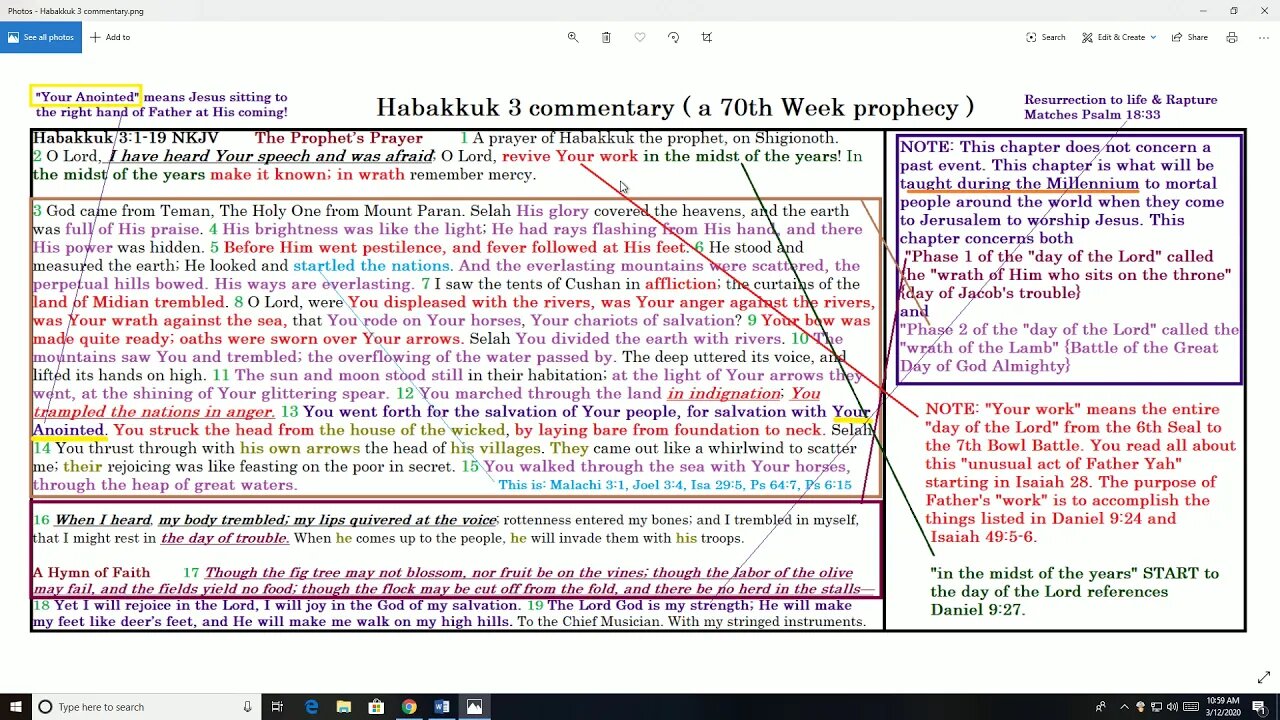Open Task View from taskbar
Image resolution: width=1280 pixels, height=720 pixels.
point(278,707)
